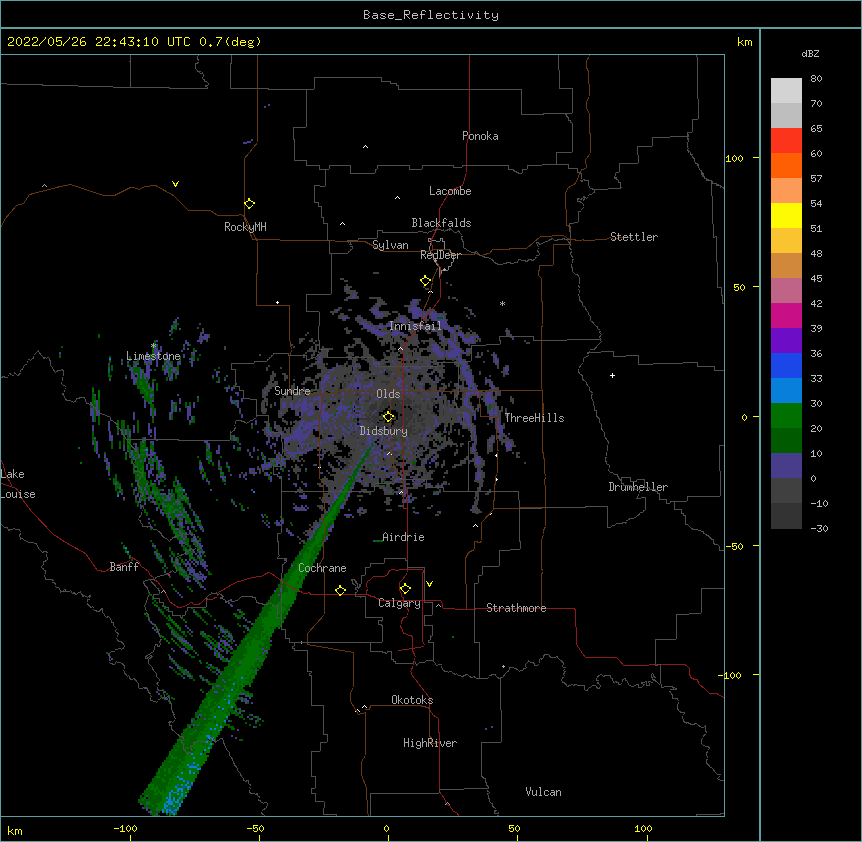Select the Airdrie label

click(x=403, y=537)
